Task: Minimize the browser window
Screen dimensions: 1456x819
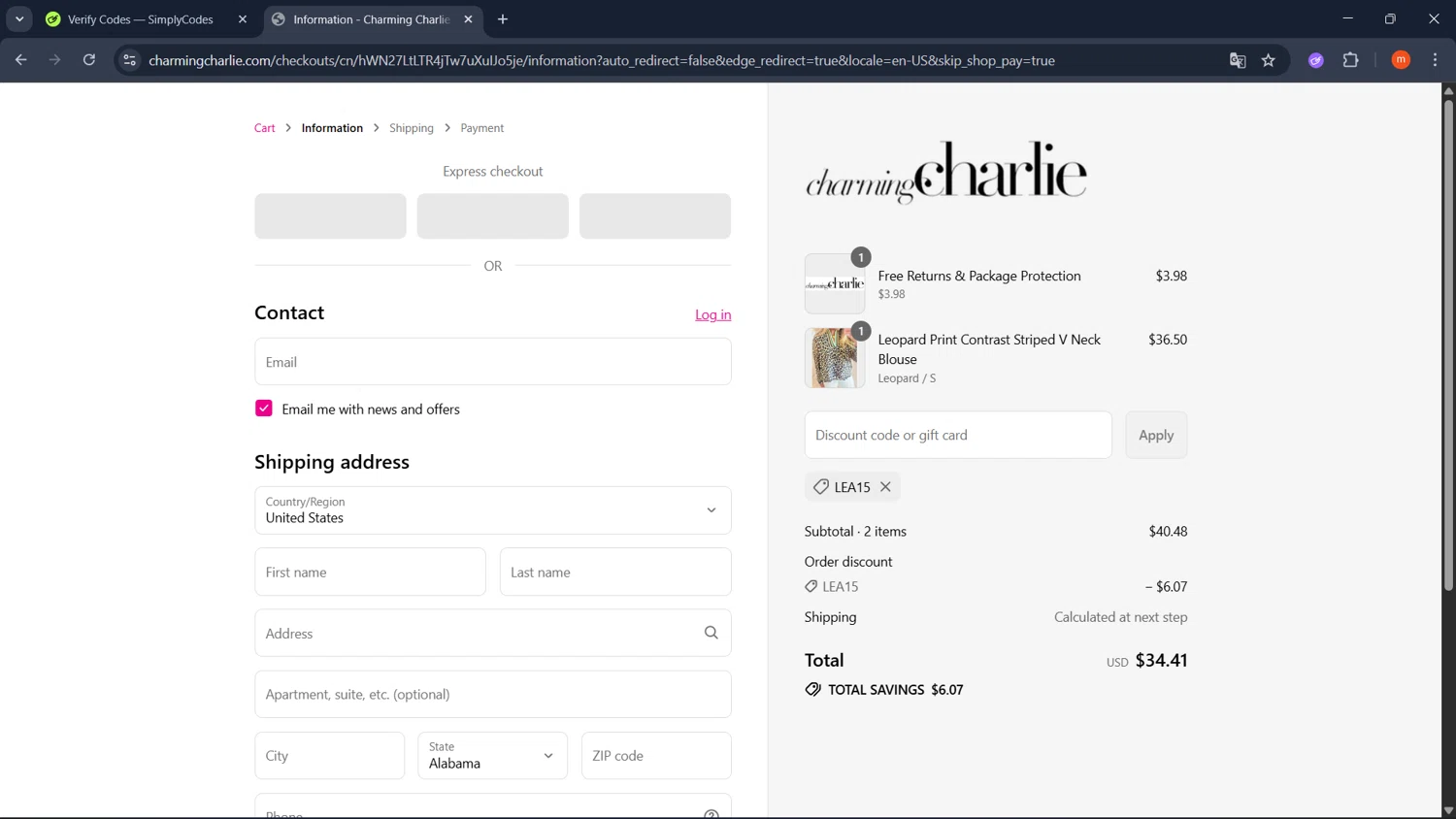Action: (1347, 19)
